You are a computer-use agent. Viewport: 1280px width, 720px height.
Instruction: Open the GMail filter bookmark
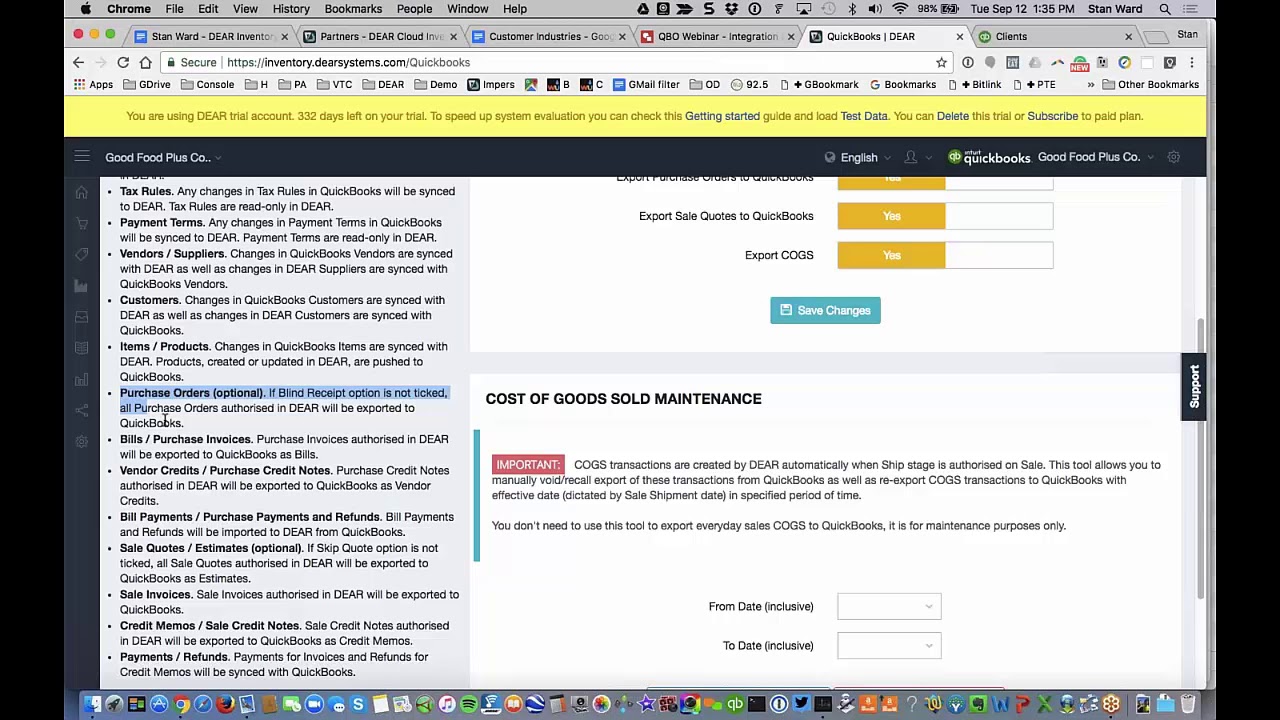tap(646, 85)
